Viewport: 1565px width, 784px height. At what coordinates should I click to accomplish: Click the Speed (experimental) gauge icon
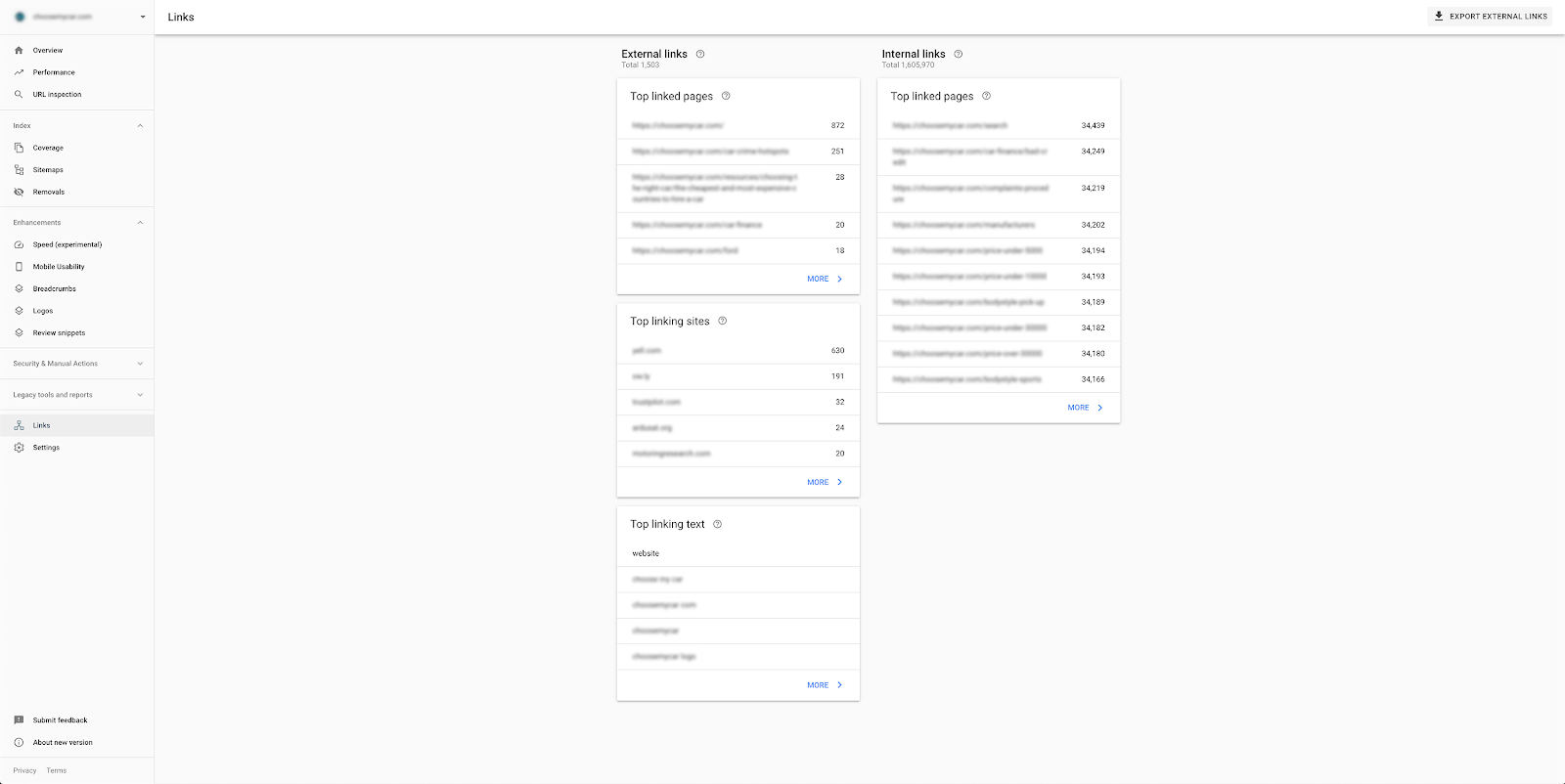19,244
